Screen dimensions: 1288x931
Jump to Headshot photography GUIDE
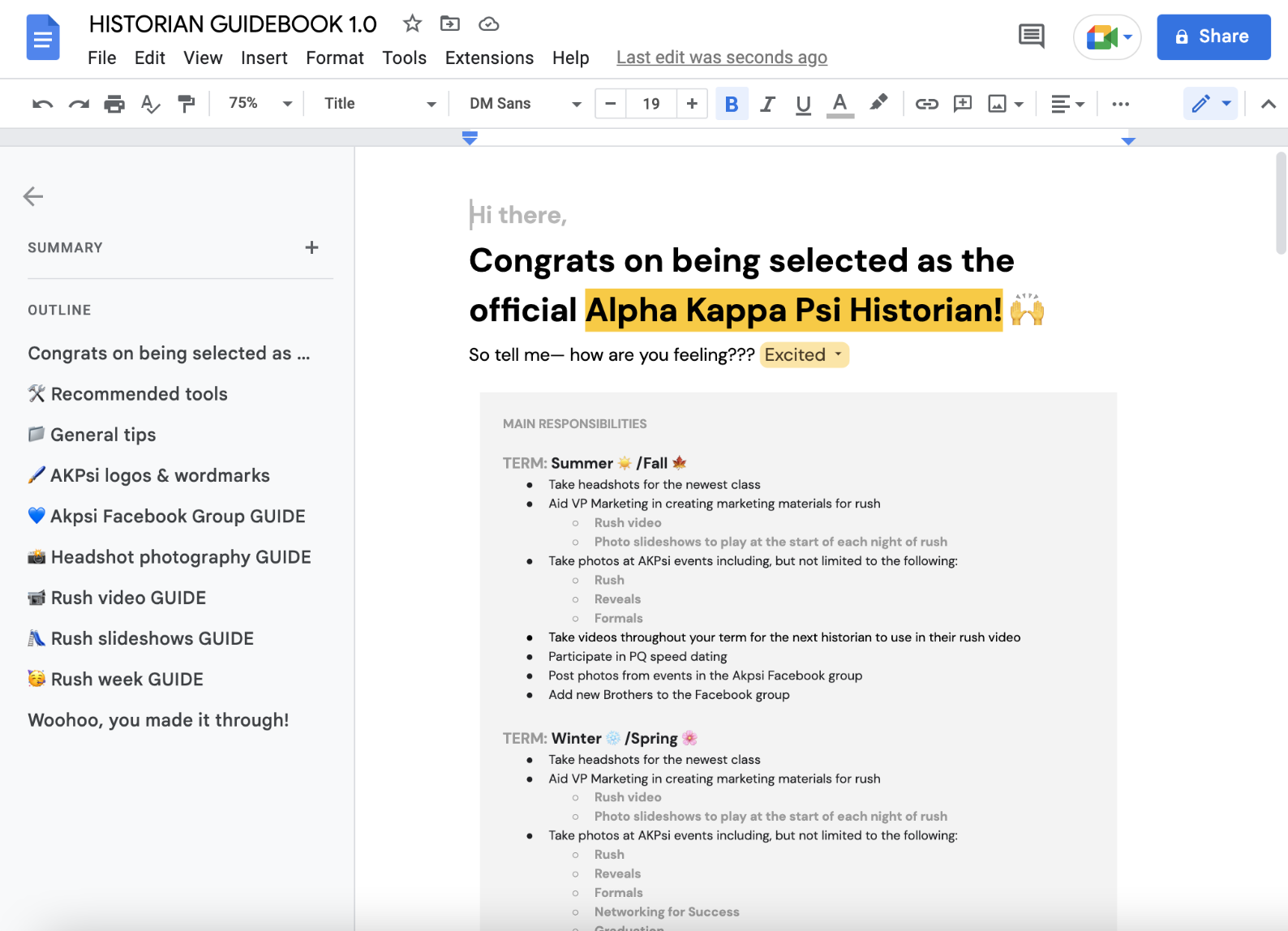170,557
